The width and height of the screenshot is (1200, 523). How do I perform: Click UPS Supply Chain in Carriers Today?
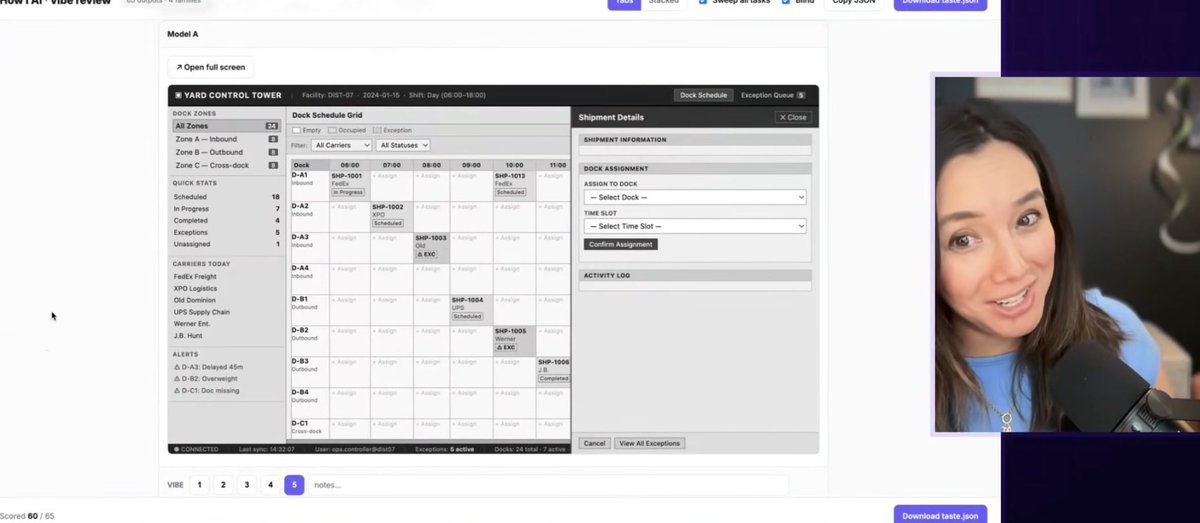(202, 313)
